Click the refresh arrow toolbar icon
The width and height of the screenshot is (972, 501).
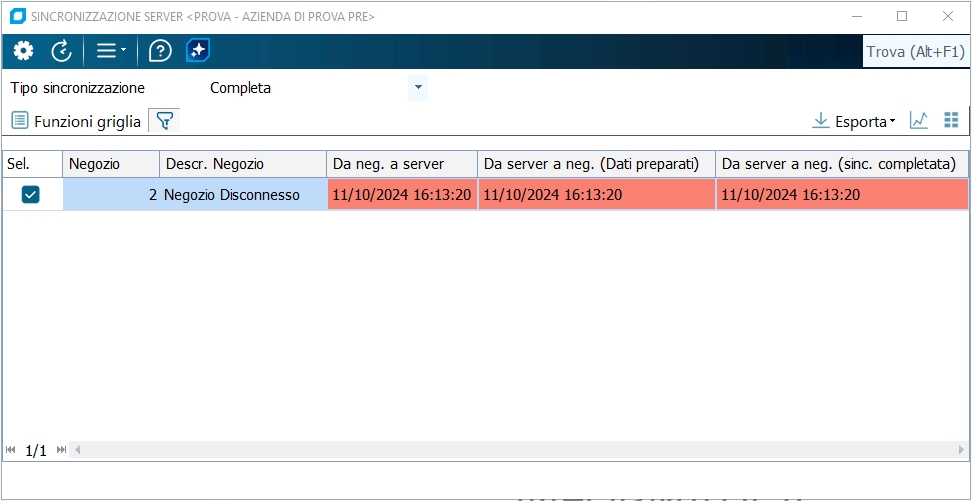pos(61,51)
